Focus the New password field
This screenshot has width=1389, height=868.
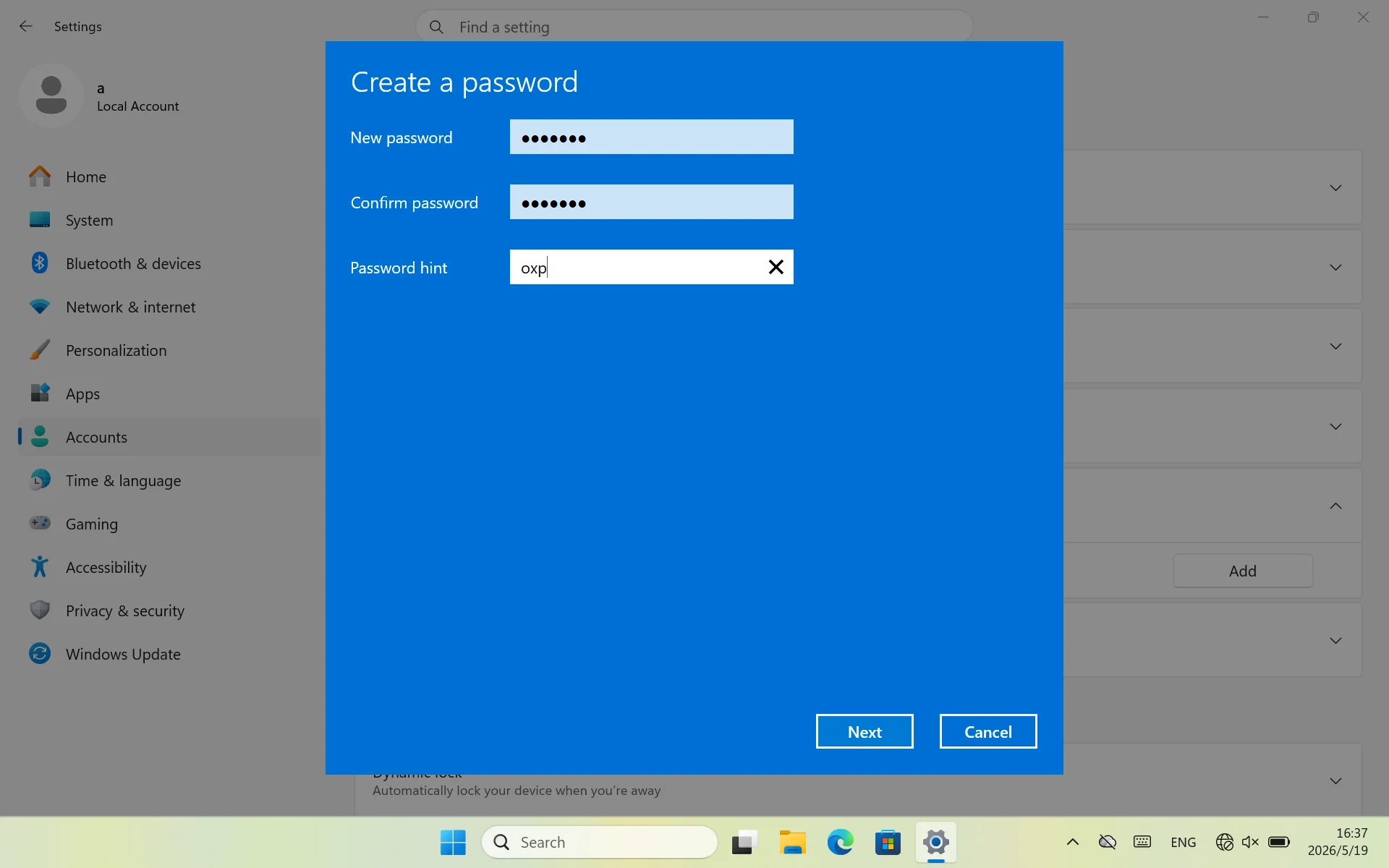point(652,137)
